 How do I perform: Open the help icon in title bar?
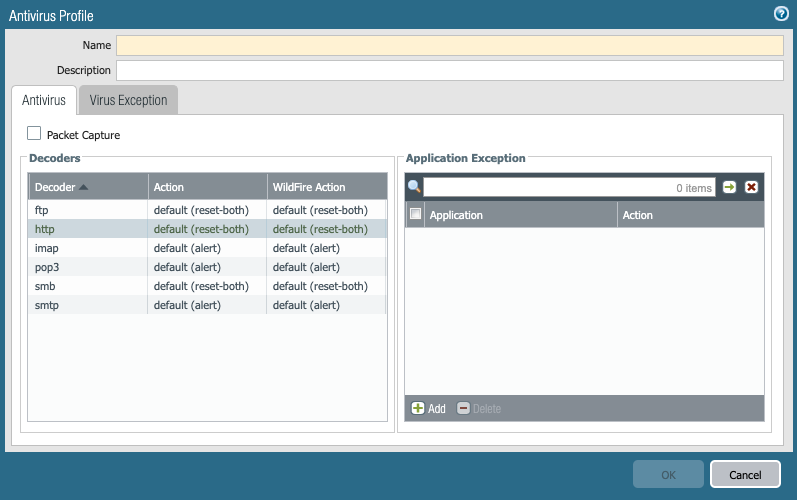781,14
